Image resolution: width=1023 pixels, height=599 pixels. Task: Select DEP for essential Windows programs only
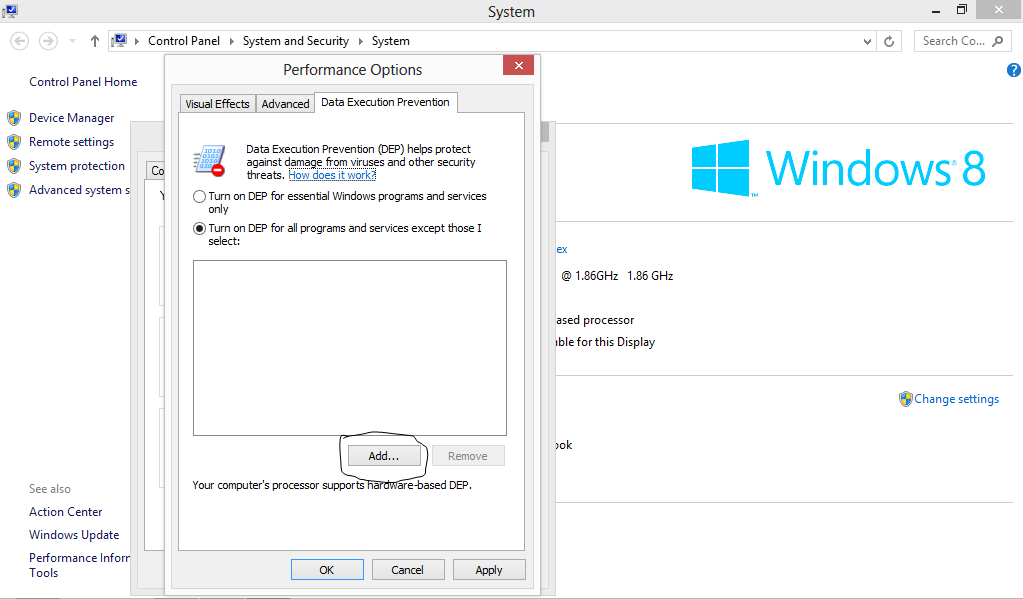tap(200, 196)
